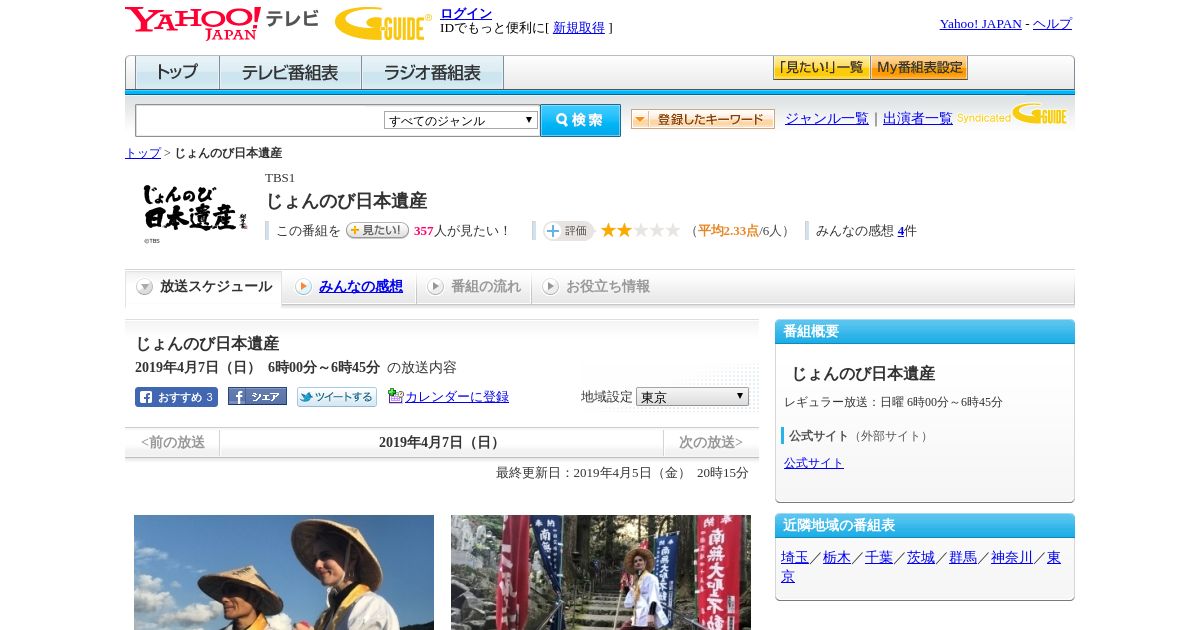Select the トップ navigation tab
Image resolution: width=1200 pixels, height=630 pixels.
pos(177,73)
